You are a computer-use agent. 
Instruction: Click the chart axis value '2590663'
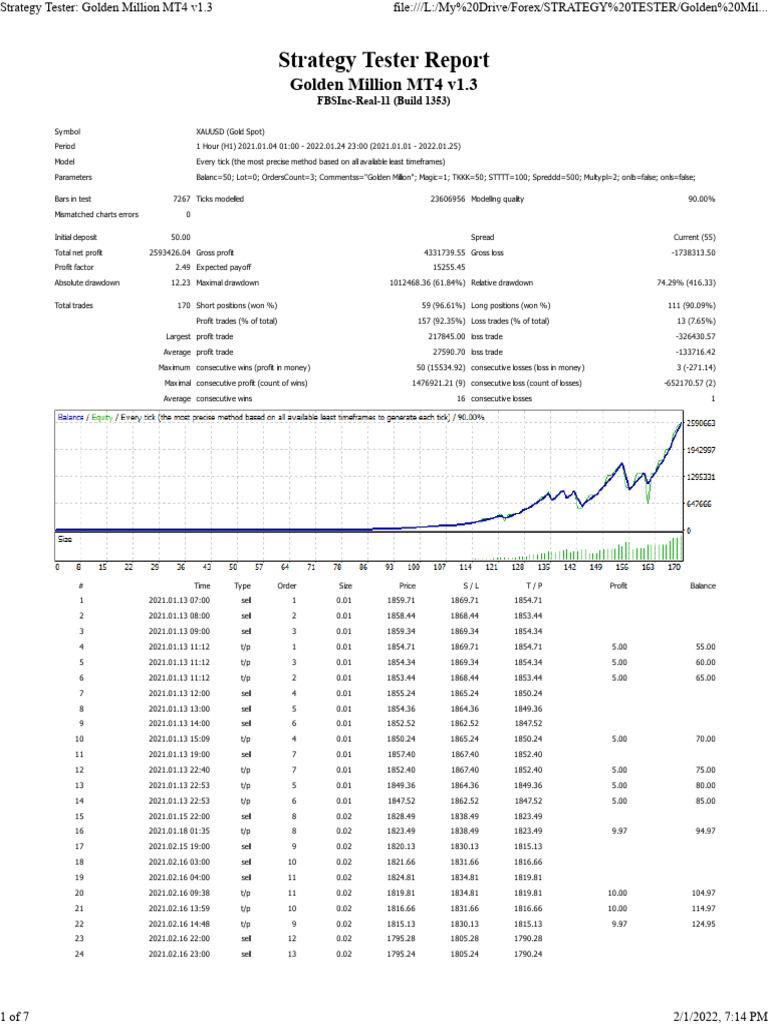(701, 423)
